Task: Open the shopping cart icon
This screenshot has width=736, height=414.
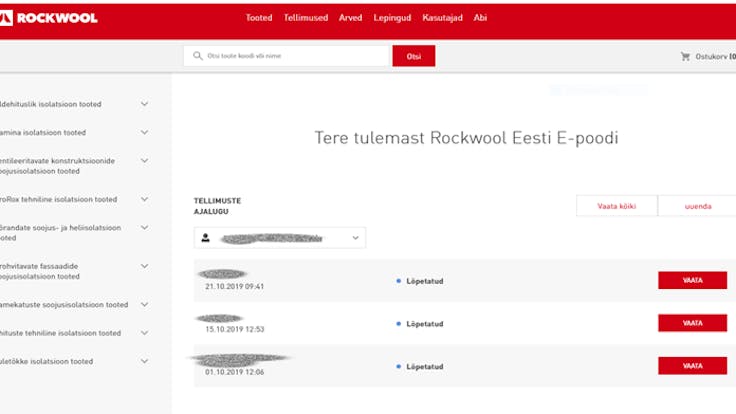Action: (685, 56)
